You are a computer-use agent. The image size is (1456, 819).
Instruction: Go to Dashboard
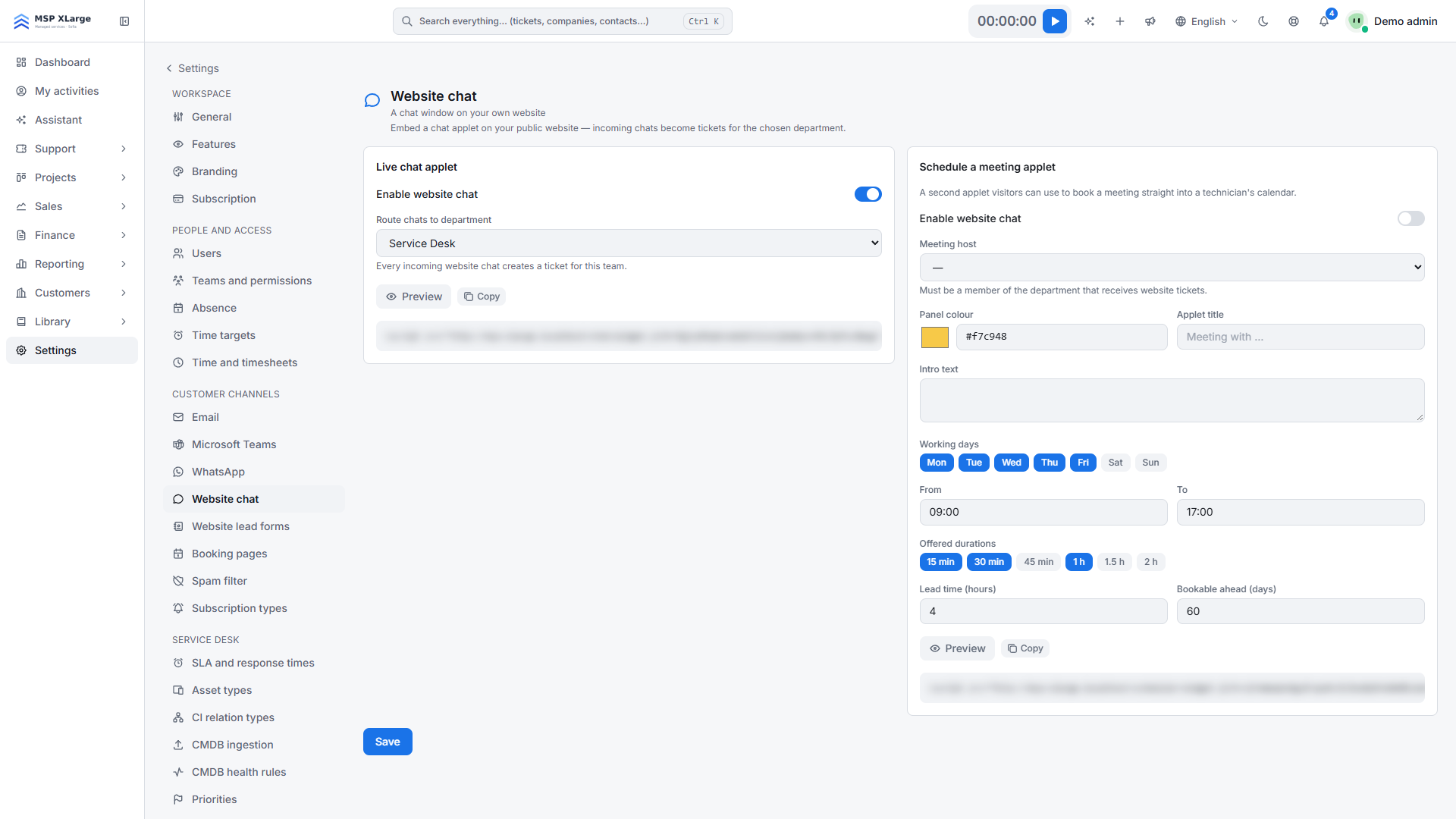click(x=72, y=62)
